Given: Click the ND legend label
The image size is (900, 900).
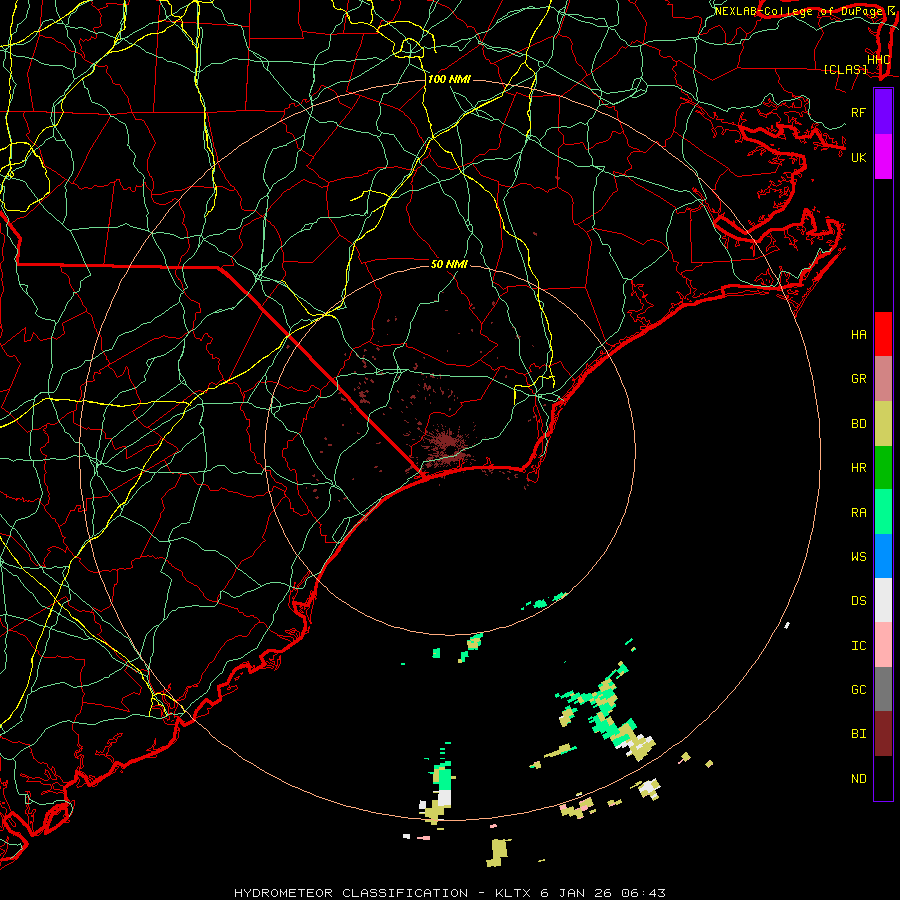Looking at the screenshot, I should point(858,779).
